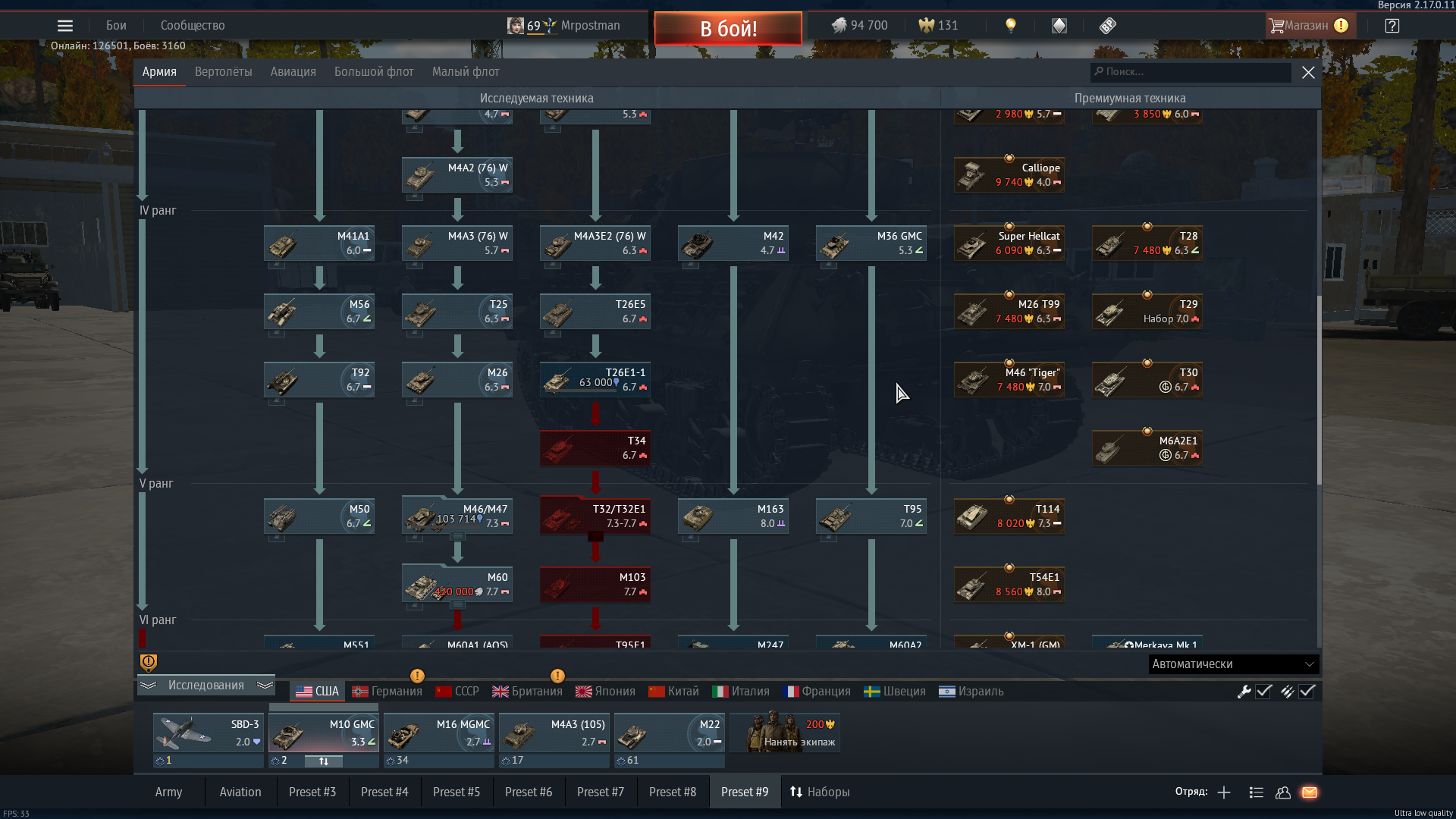This screenshot has height=819, width=1456.
Task: Open the help question mark icon
Action: tap(1392, 26)
